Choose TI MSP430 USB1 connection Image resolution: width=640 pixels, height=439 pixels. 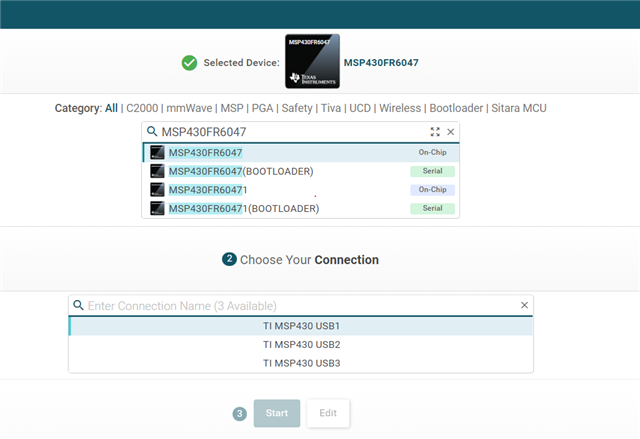coord(301,326)
